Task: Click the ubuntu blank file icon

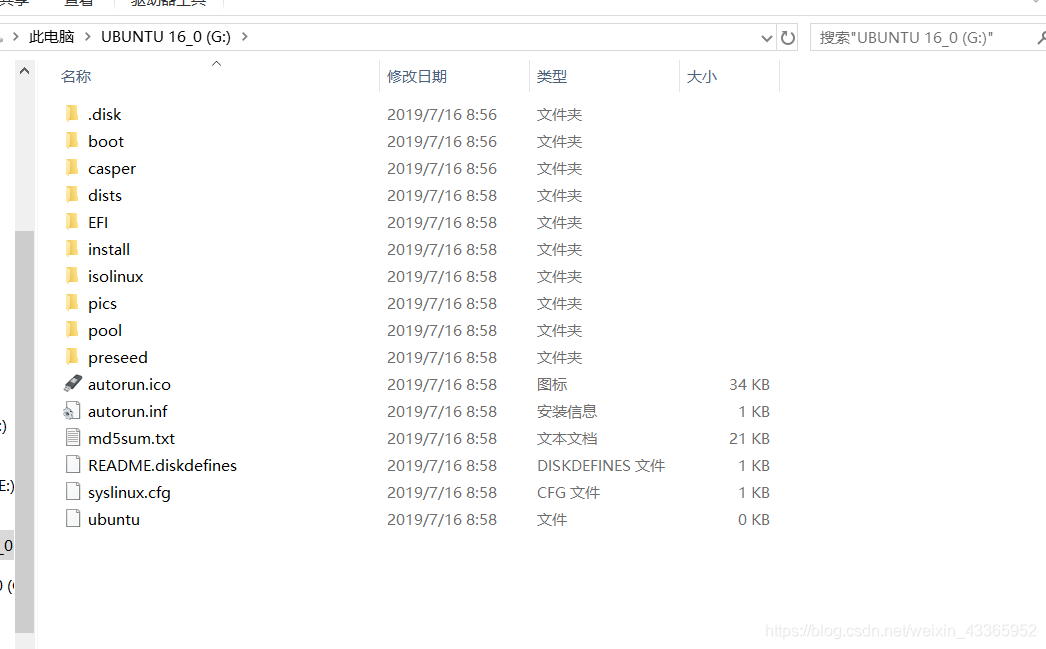Action: coord(73,518)
